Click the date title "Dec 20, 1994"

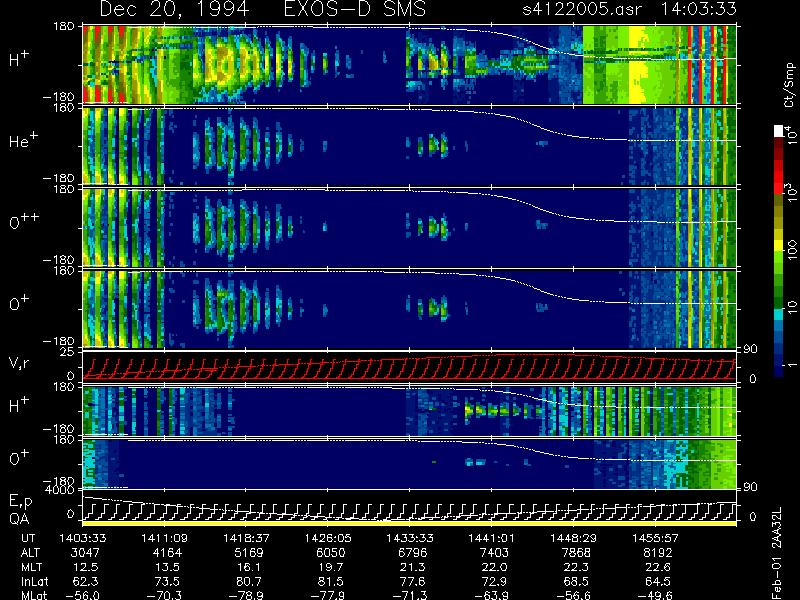[174, 9]
